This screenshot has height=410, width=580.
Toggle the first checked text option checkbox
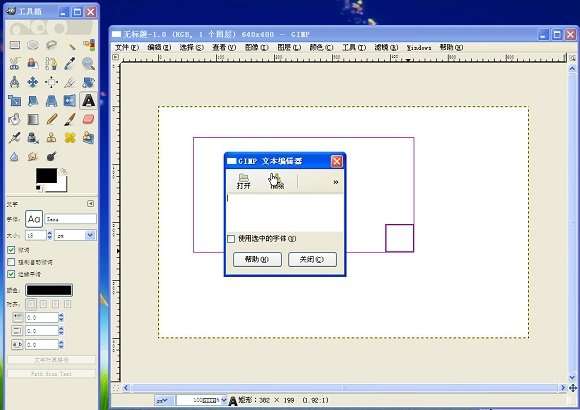tap(11, 250)
